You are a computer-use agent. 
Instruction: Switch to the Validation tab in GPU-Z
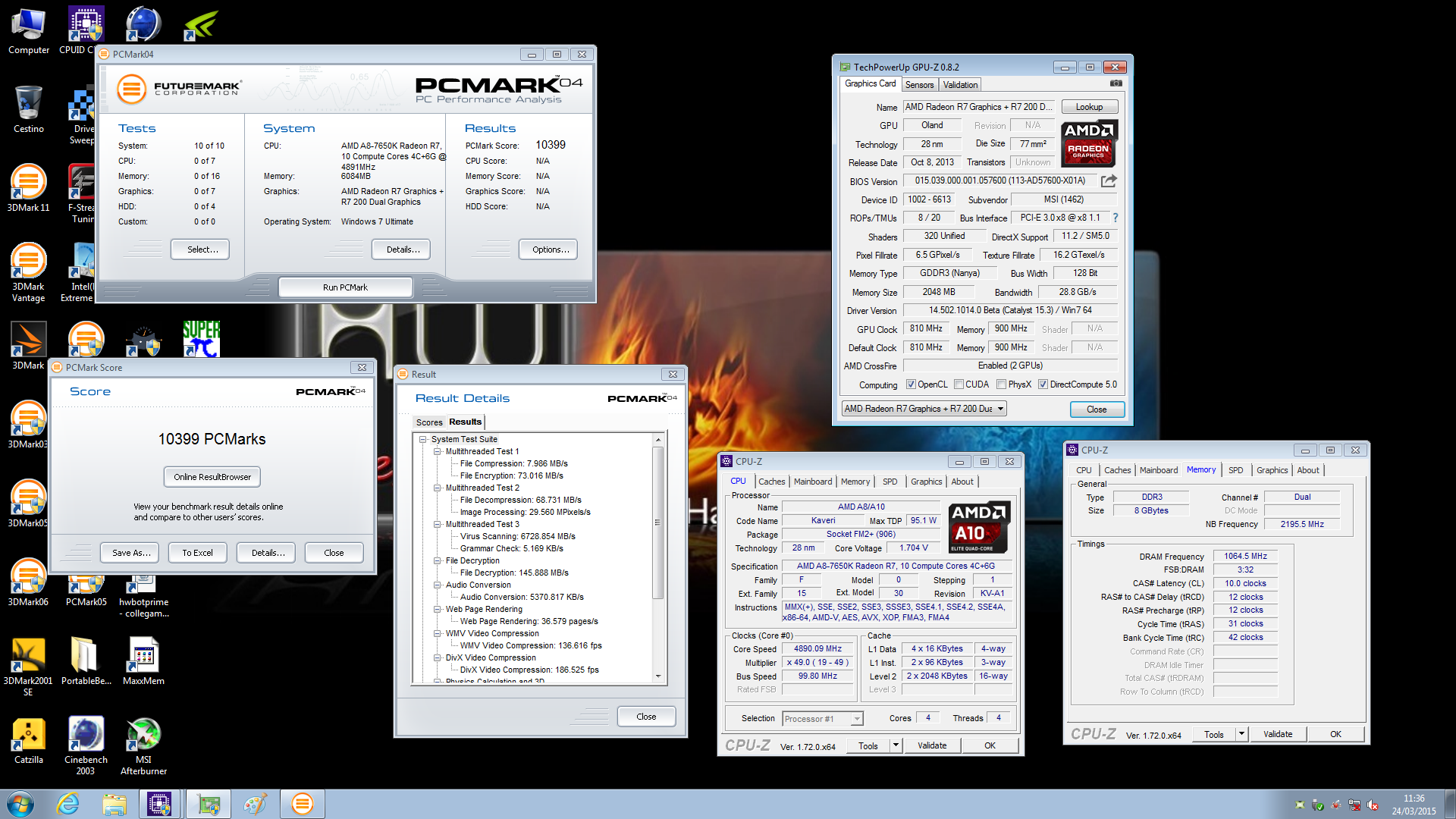960,85
